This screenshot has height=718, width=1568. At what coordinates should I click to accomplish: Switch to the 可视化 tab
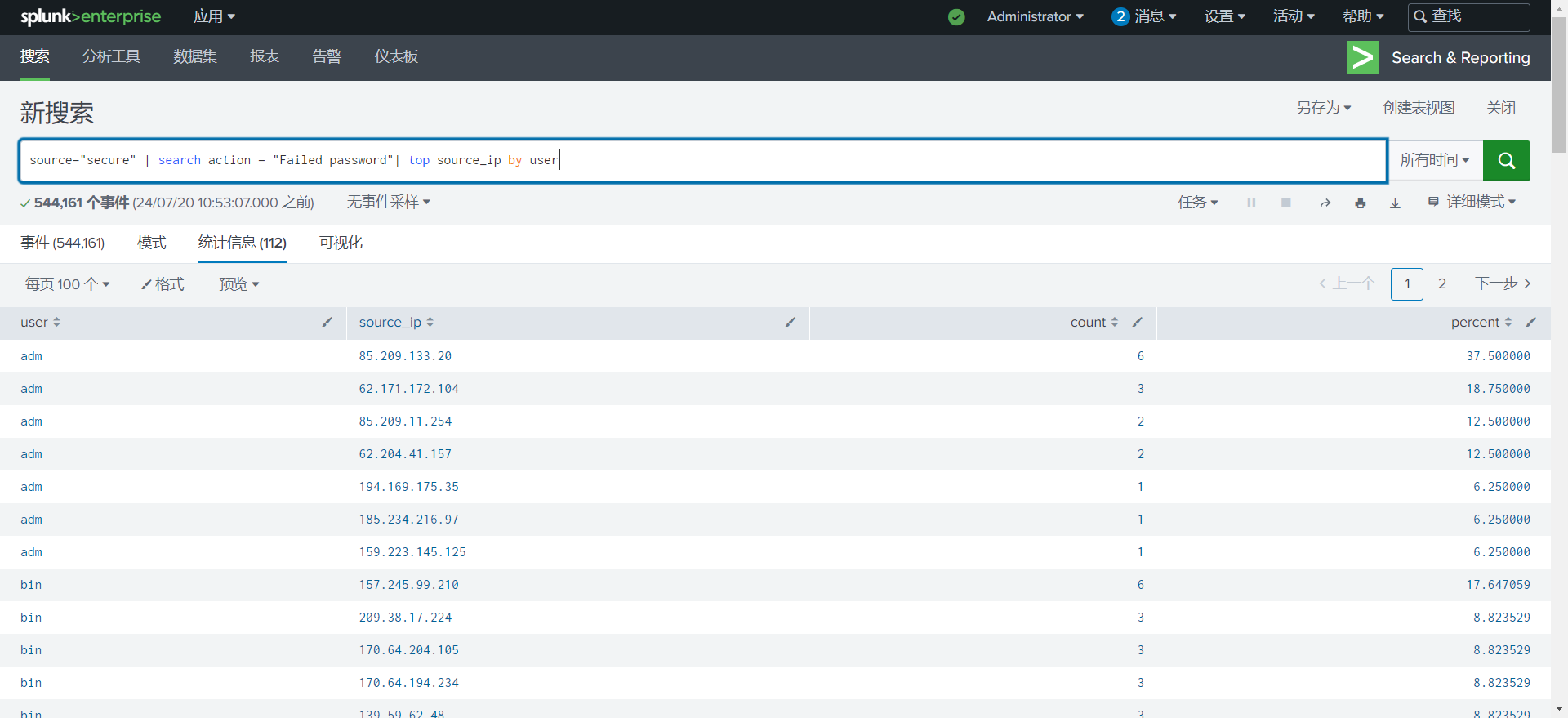pyautogui.click(x=341, y=243)
